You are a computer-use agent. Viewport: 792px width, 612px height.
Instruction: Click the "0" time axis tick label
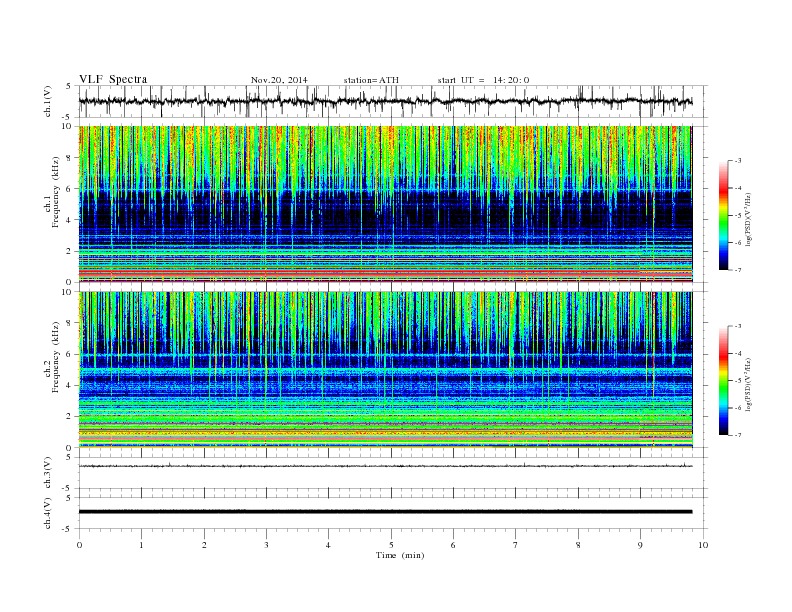[x=79, y=545]
